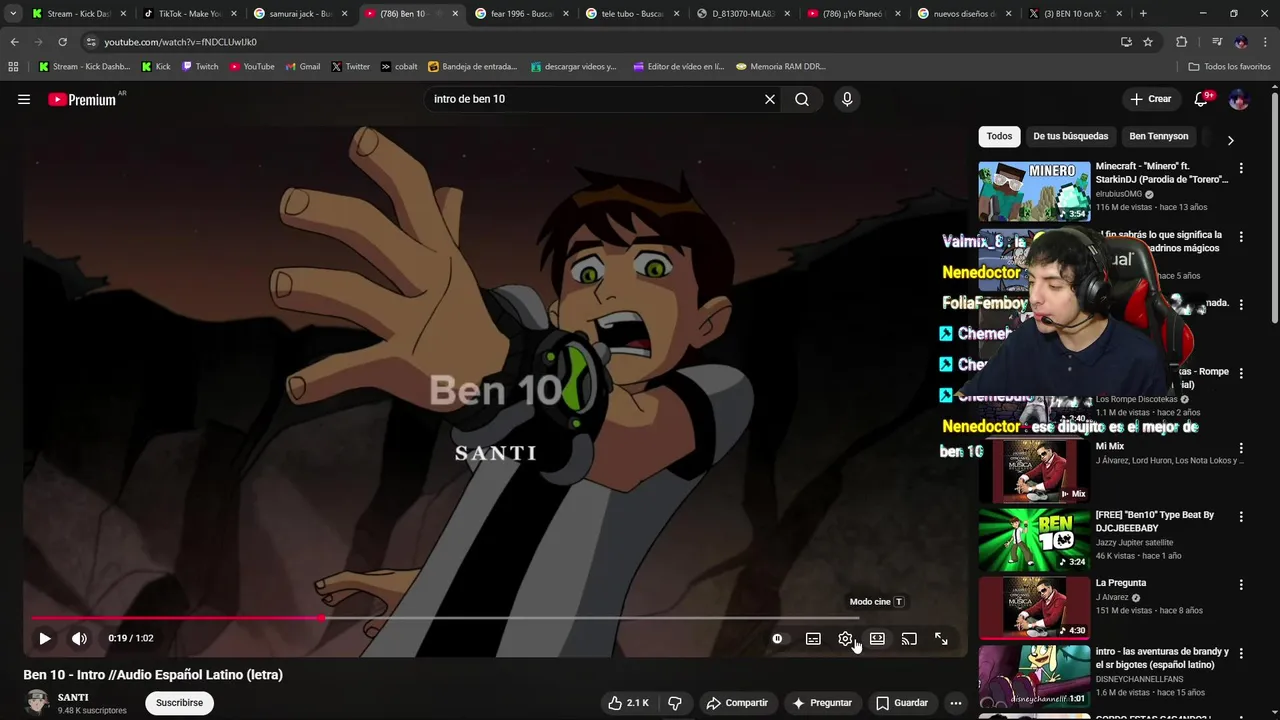Start voice search with microphone icon
Screen dimensions: 1280x720
(x=847, y=99)
